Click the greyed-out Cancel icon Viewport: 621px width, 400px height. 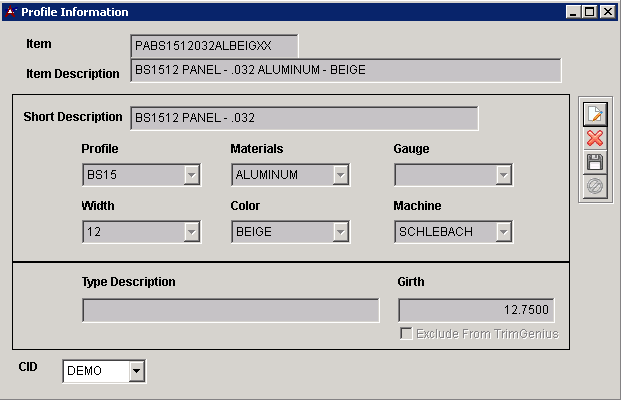595,186
